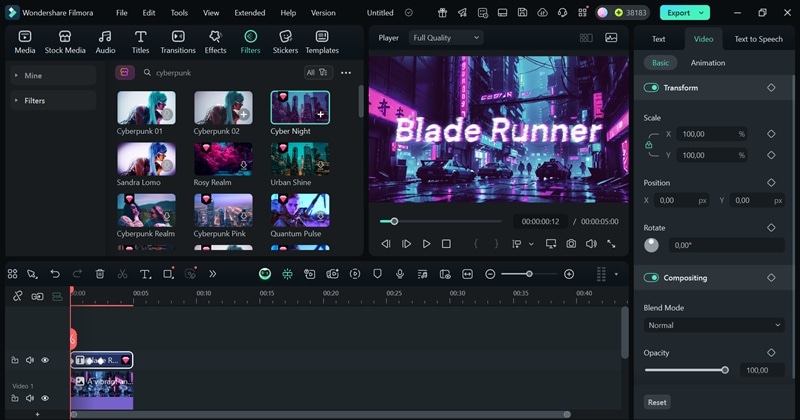Screen dimensions: 800x420
Task: Expand the Filters section in sidebar
Action: (53, 101)
